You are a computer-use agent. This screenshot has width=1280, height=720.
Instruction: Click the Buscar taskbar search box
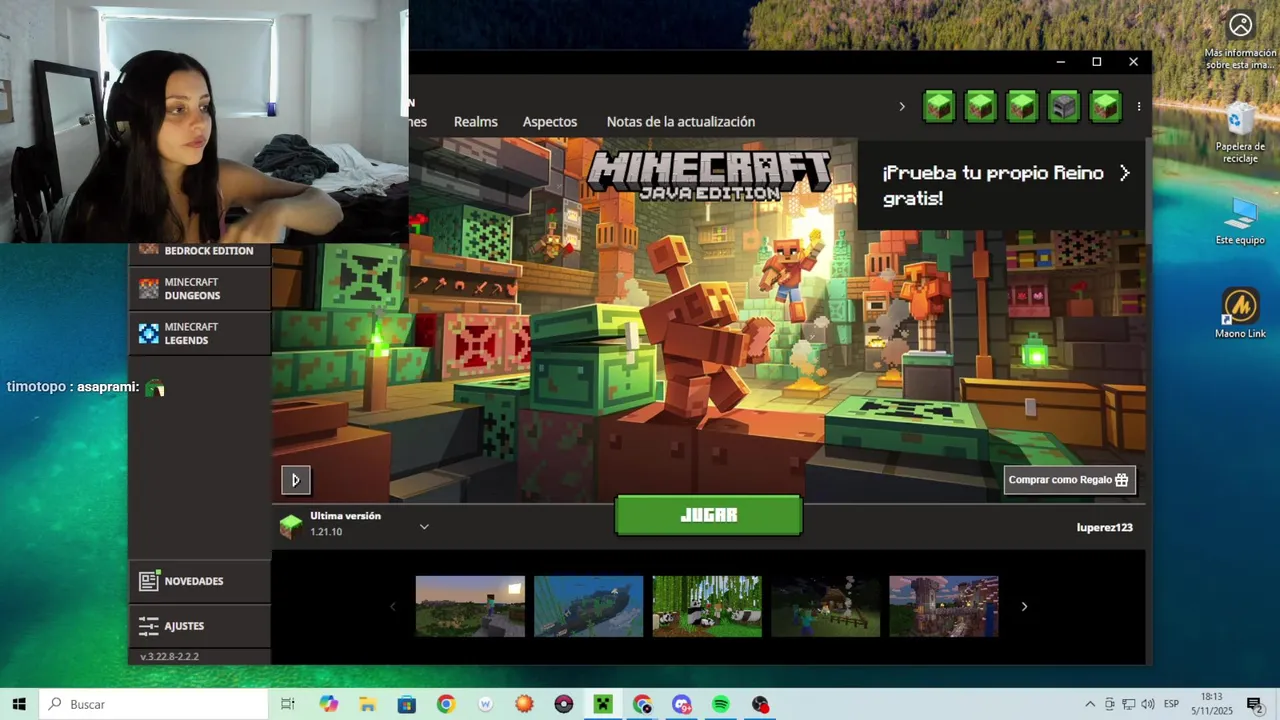(x=153, y=704)
